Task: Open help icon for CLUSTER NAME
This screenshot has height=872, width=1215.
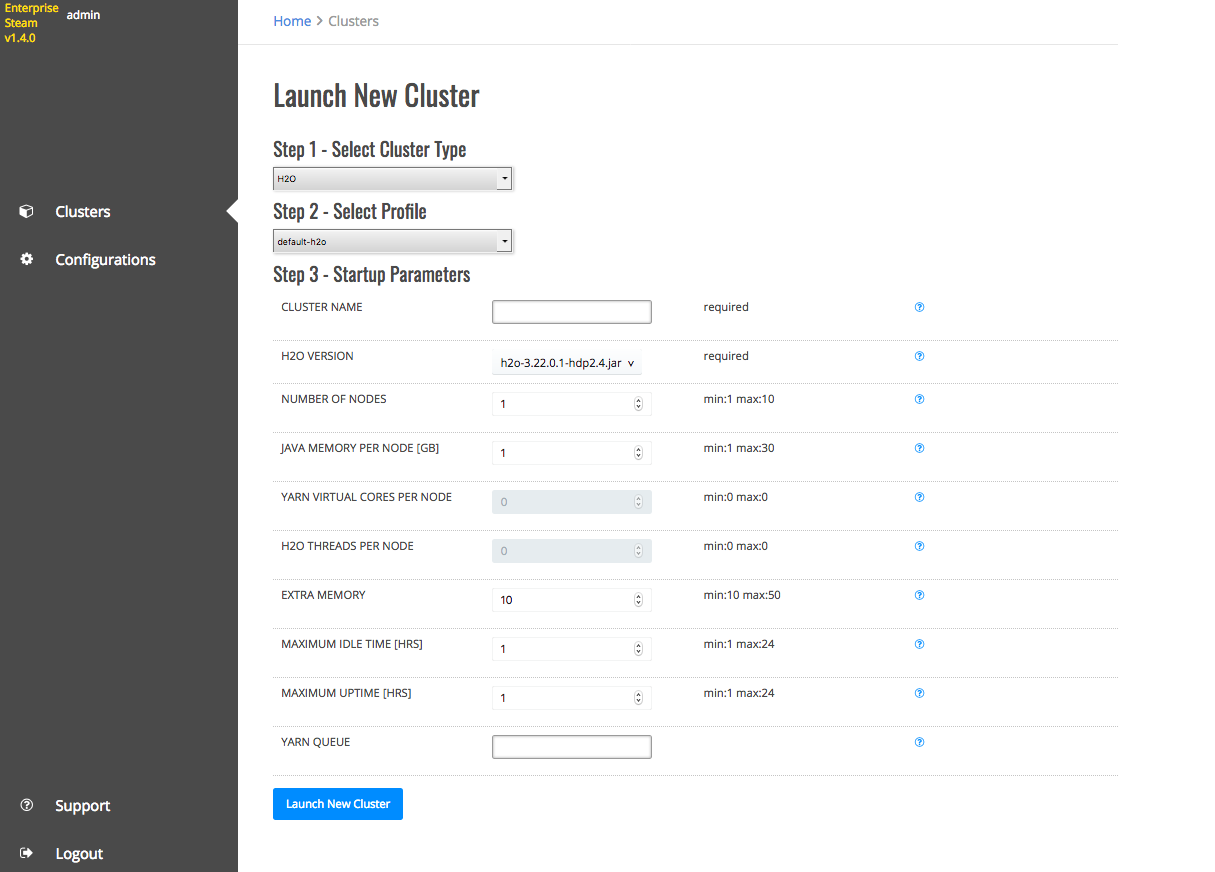Action: (919, 307)
